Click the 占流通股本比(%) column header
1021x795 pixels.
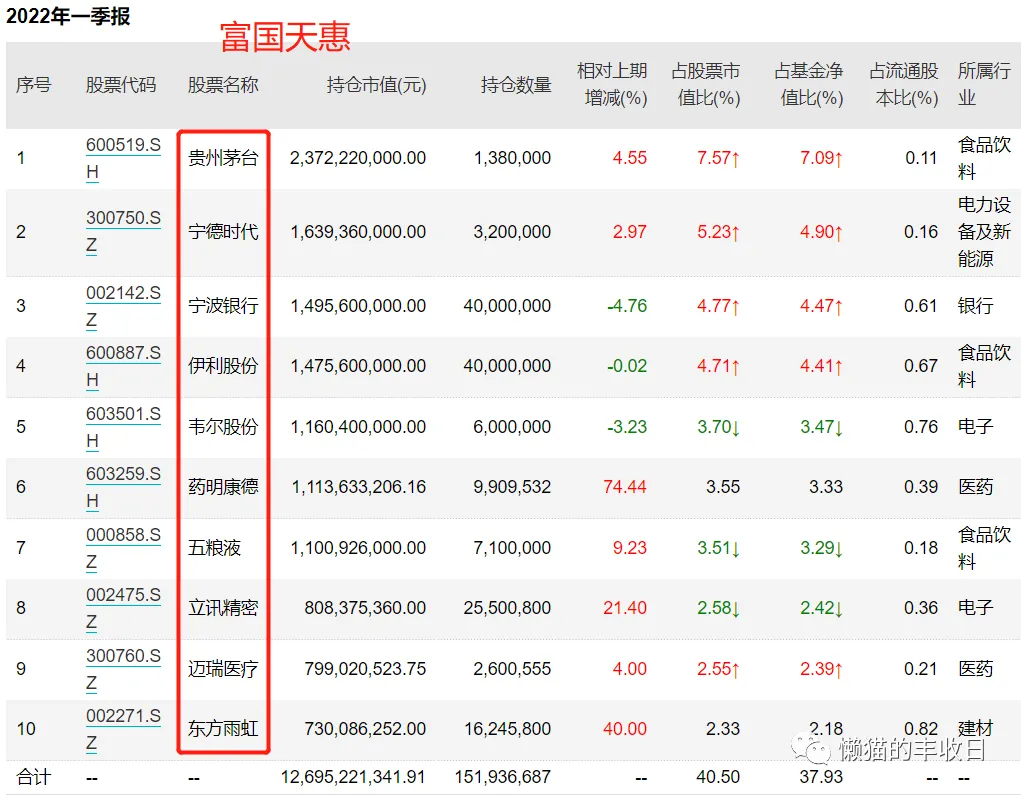(904, 85)
